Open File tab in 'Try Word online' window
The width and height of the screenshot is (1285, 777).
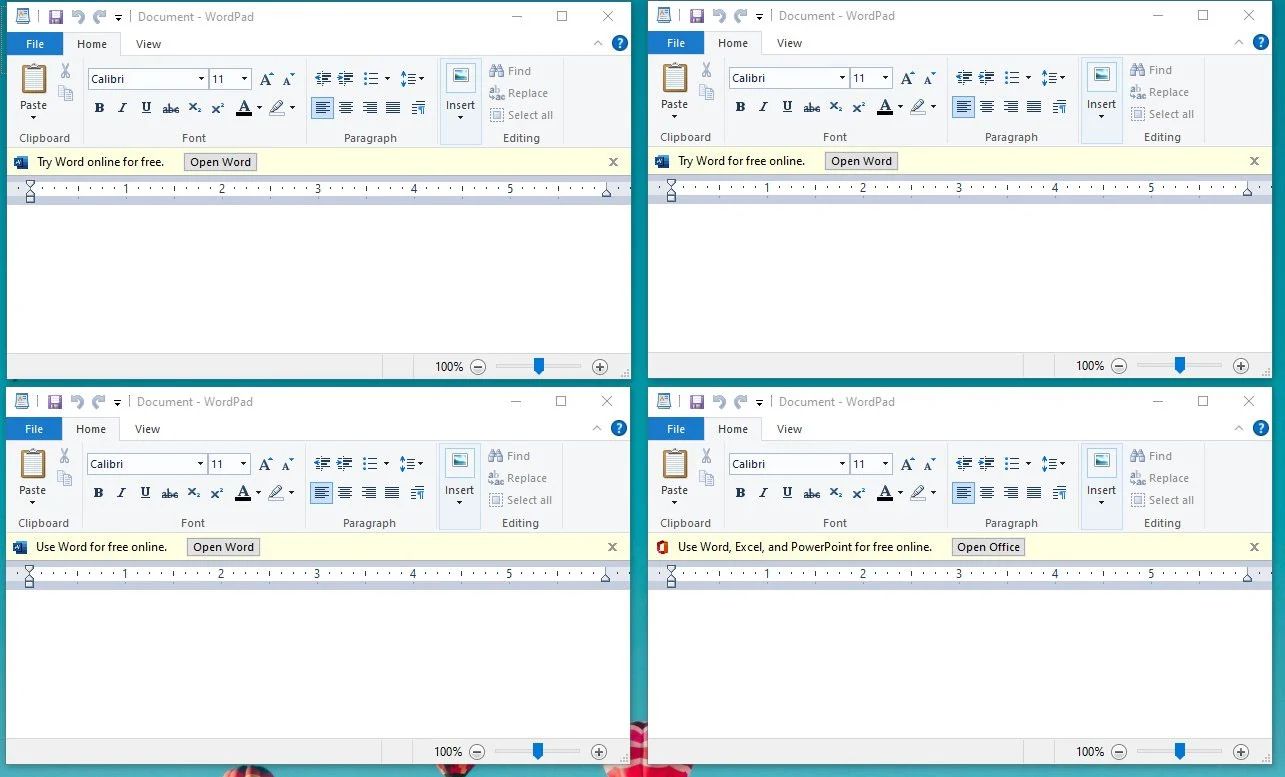tap(35, 44)
